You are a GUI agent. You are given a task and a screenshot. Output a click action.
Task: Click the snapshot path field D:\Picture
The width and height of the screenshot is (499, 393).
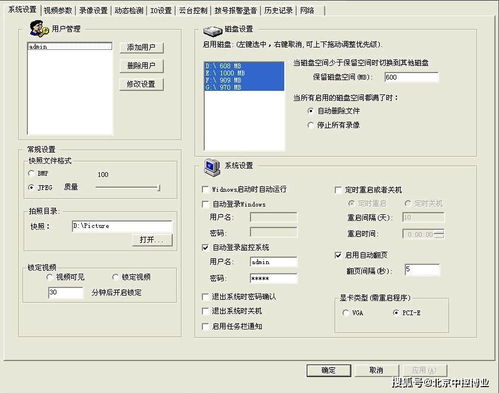[122, 226]
